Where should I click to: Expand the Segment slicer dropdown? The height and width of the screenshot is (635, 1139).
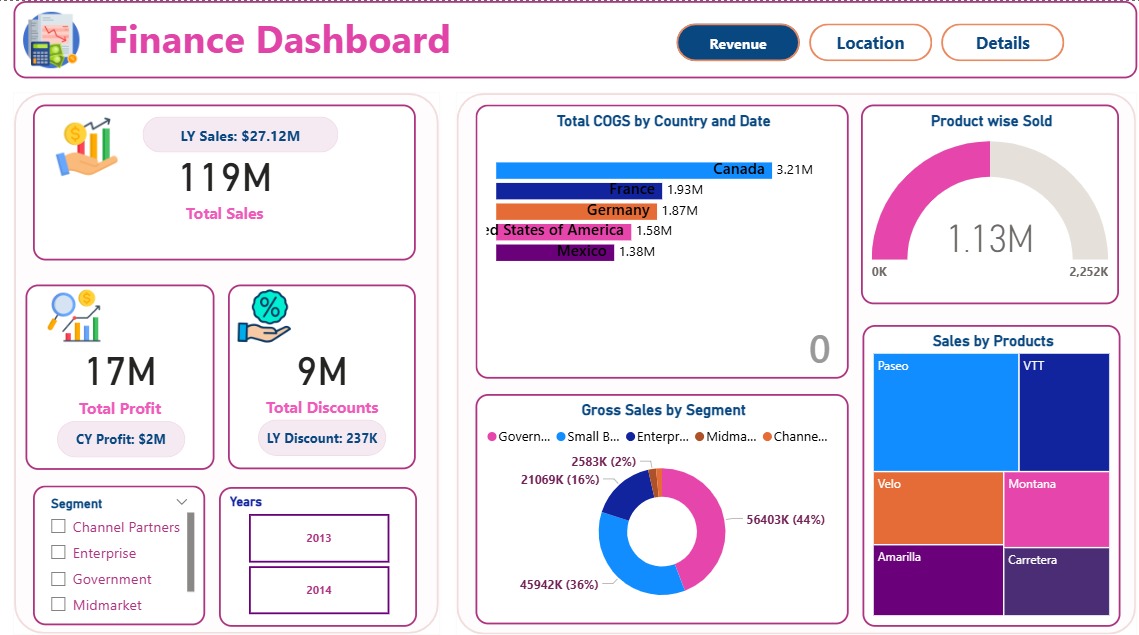pyautogui.click(x=181, y=502)
